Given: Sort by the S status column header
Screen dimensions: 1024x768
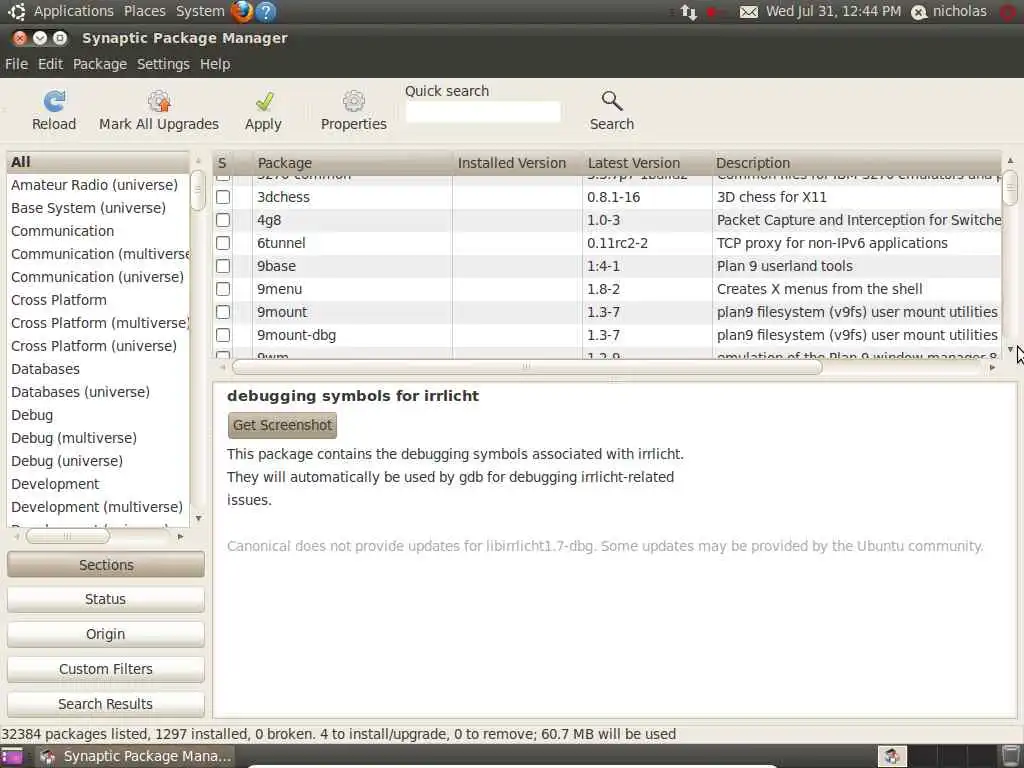Looking at the screenshot, I should (223, 163).
